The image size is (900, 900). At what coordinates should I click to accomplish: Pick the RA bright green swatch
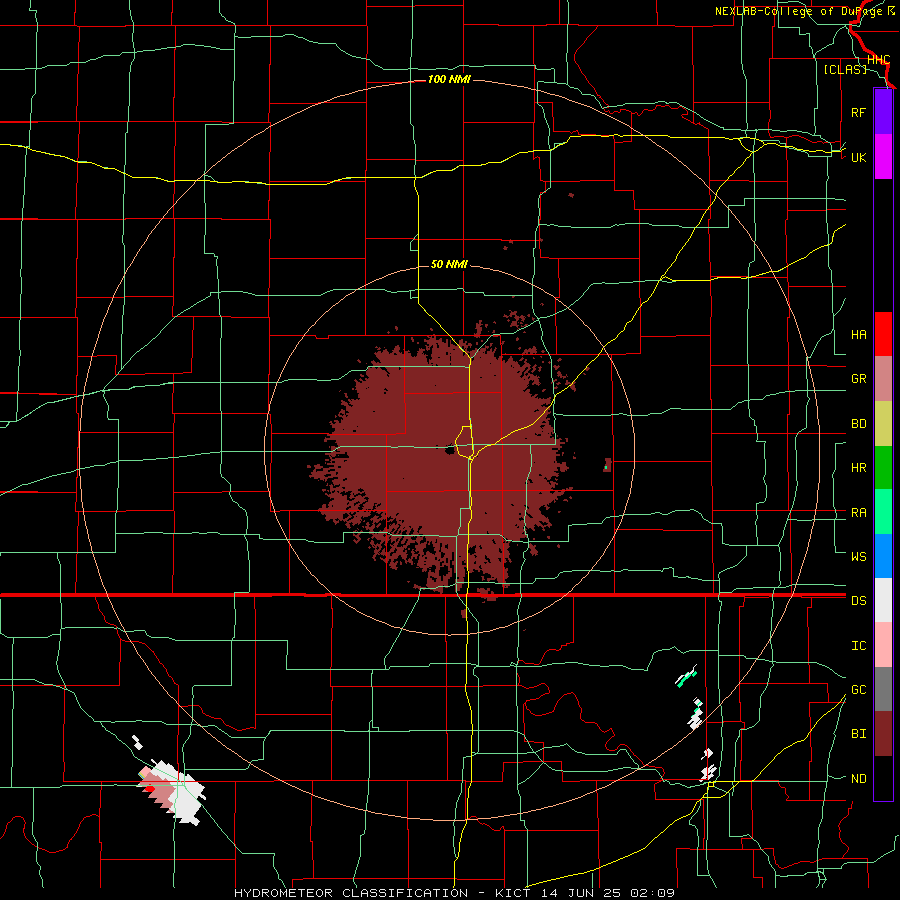click(x=883, y=512)
